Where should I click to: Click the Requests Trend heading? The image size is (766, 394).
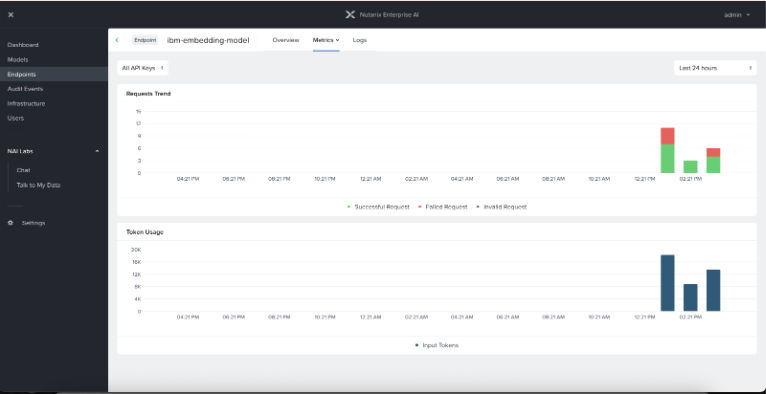[x=149, y=94]
